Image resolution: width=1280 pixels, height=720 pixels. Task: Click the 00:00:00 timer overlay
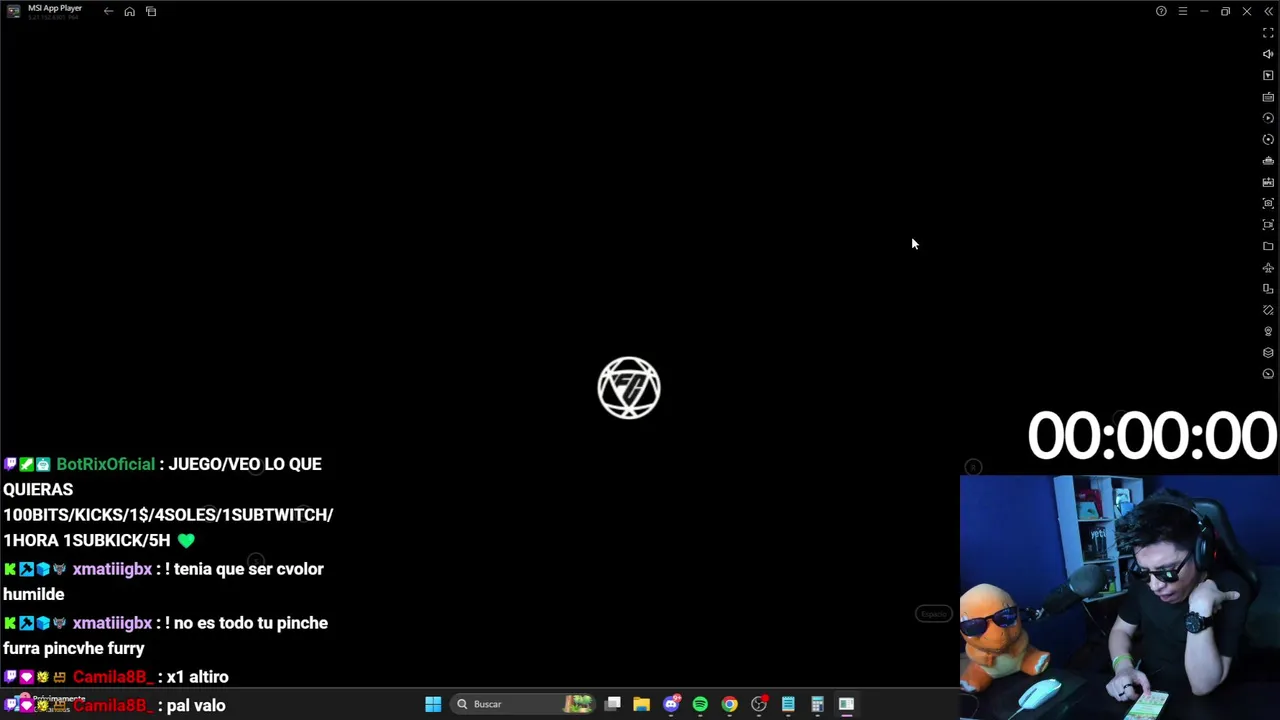click(x=1151, y=437)
